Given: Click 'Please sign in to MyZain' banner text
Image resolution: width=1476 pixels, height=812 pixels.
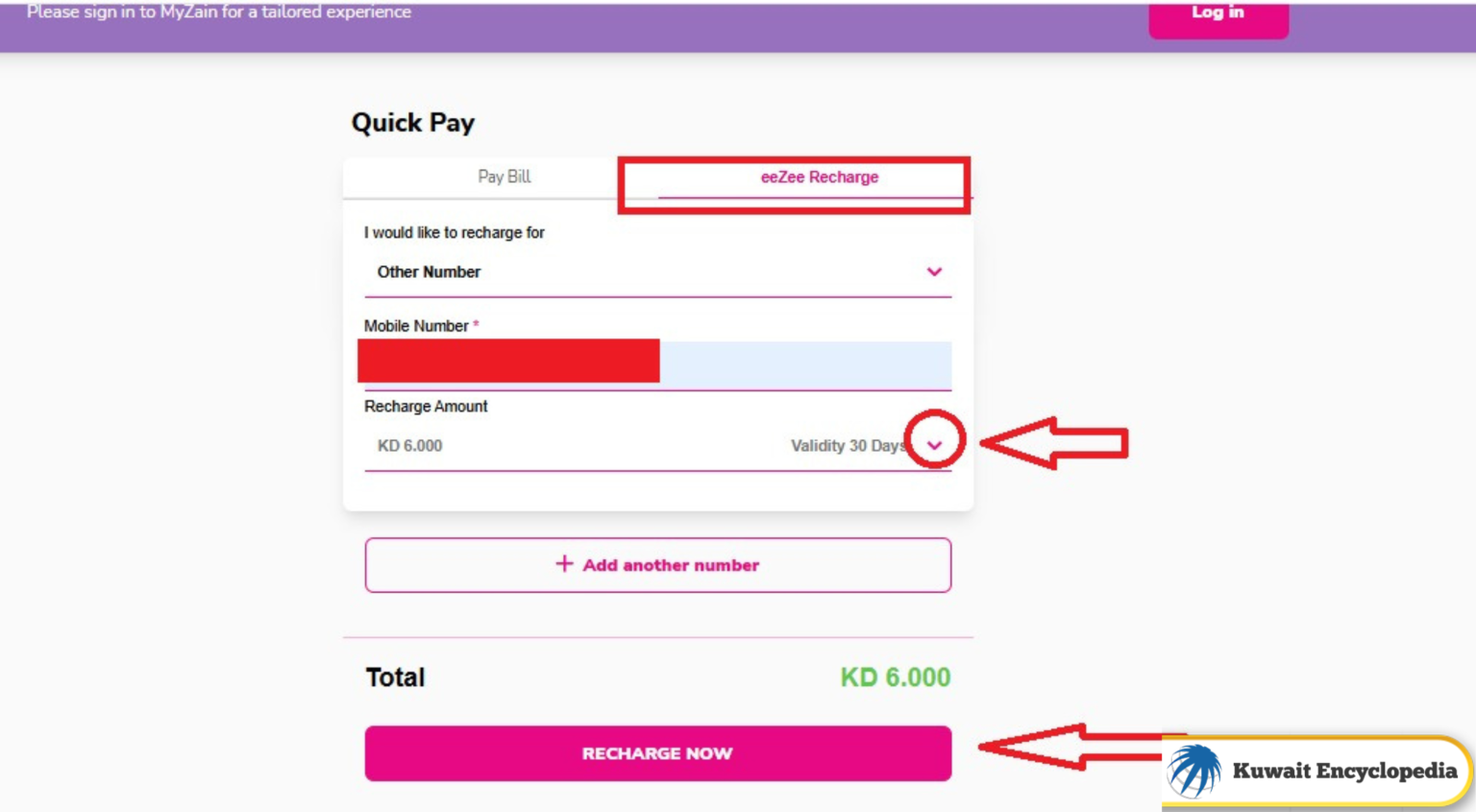Looking at the screenshot, I should 217,12.
